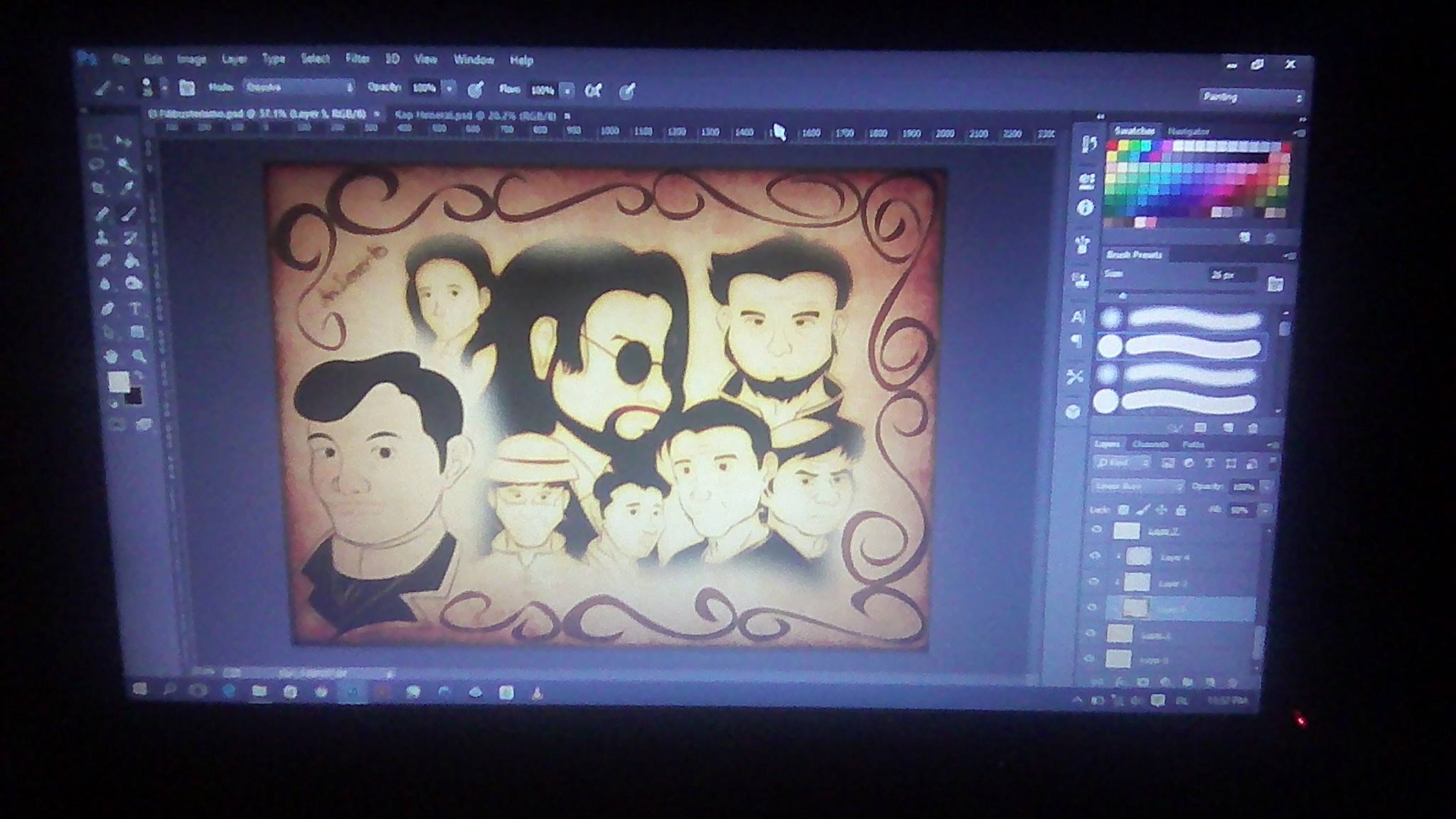Toggle pressure for opacity button
The height and width of the screenshot is (819, 1456).
pos(476,90)
